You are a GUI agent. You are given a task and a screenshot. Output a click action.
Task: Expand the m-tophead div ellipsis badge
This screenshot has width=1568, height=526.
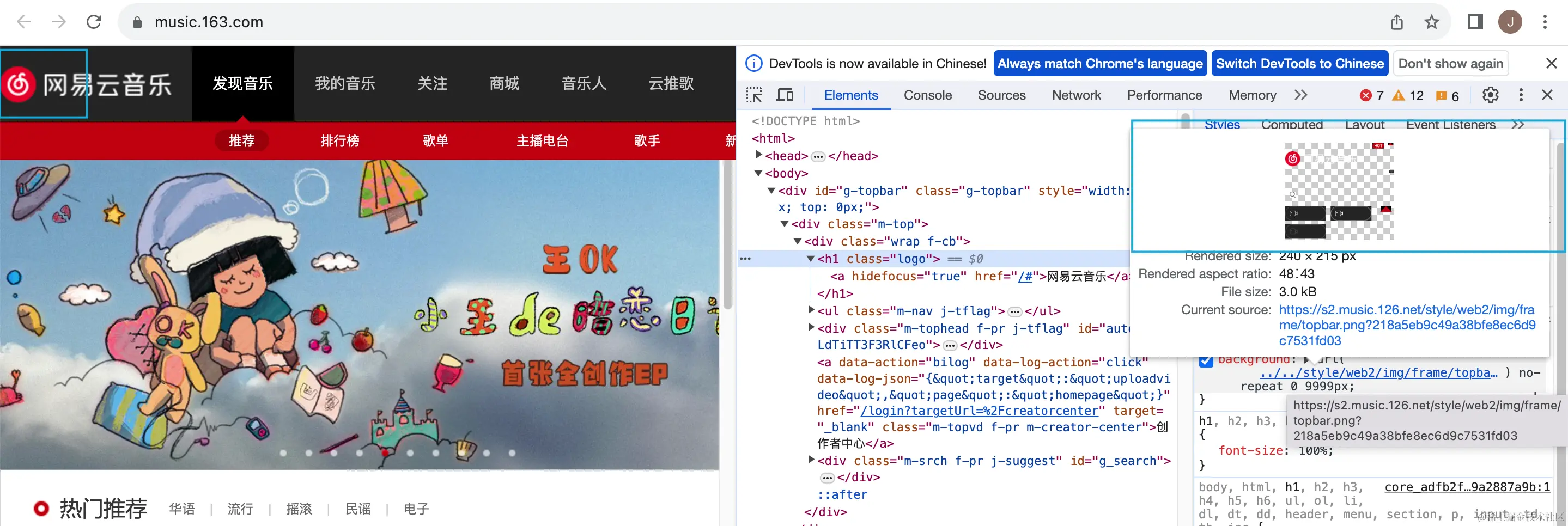point(950,345)
